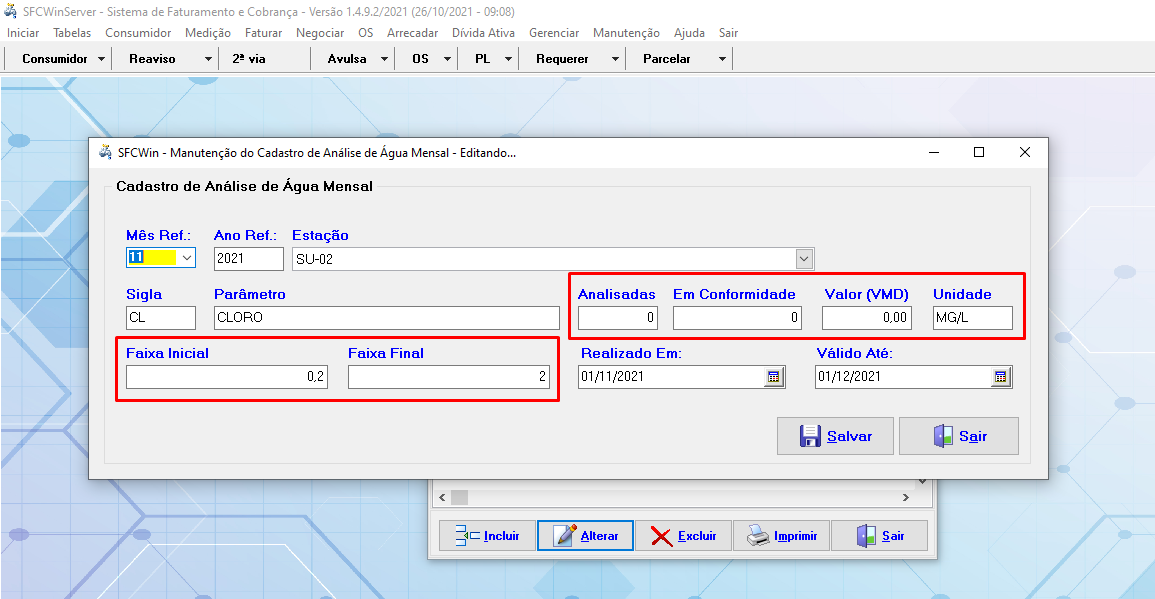Click the 2ª via toolbar button
Screen dimensions: 1155x599
click(x=249, y=59)
